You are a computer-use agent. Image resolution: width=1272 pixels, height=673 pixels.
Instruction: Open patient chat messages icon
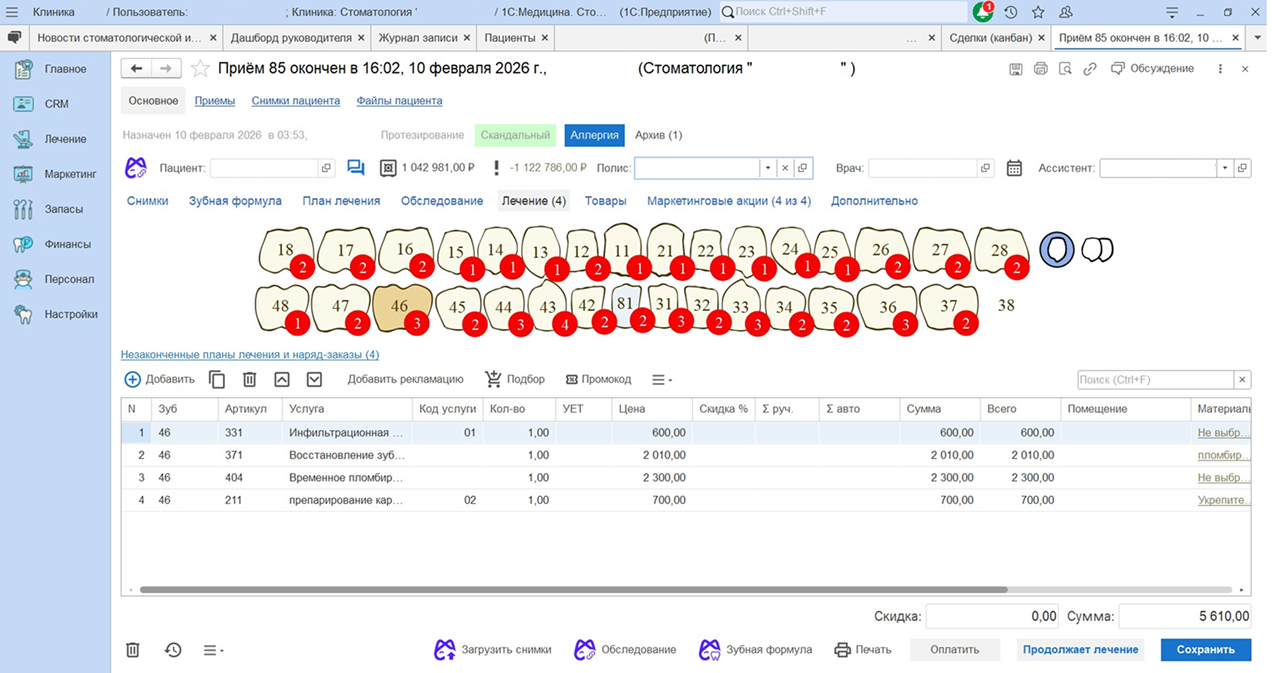(356, 168)
